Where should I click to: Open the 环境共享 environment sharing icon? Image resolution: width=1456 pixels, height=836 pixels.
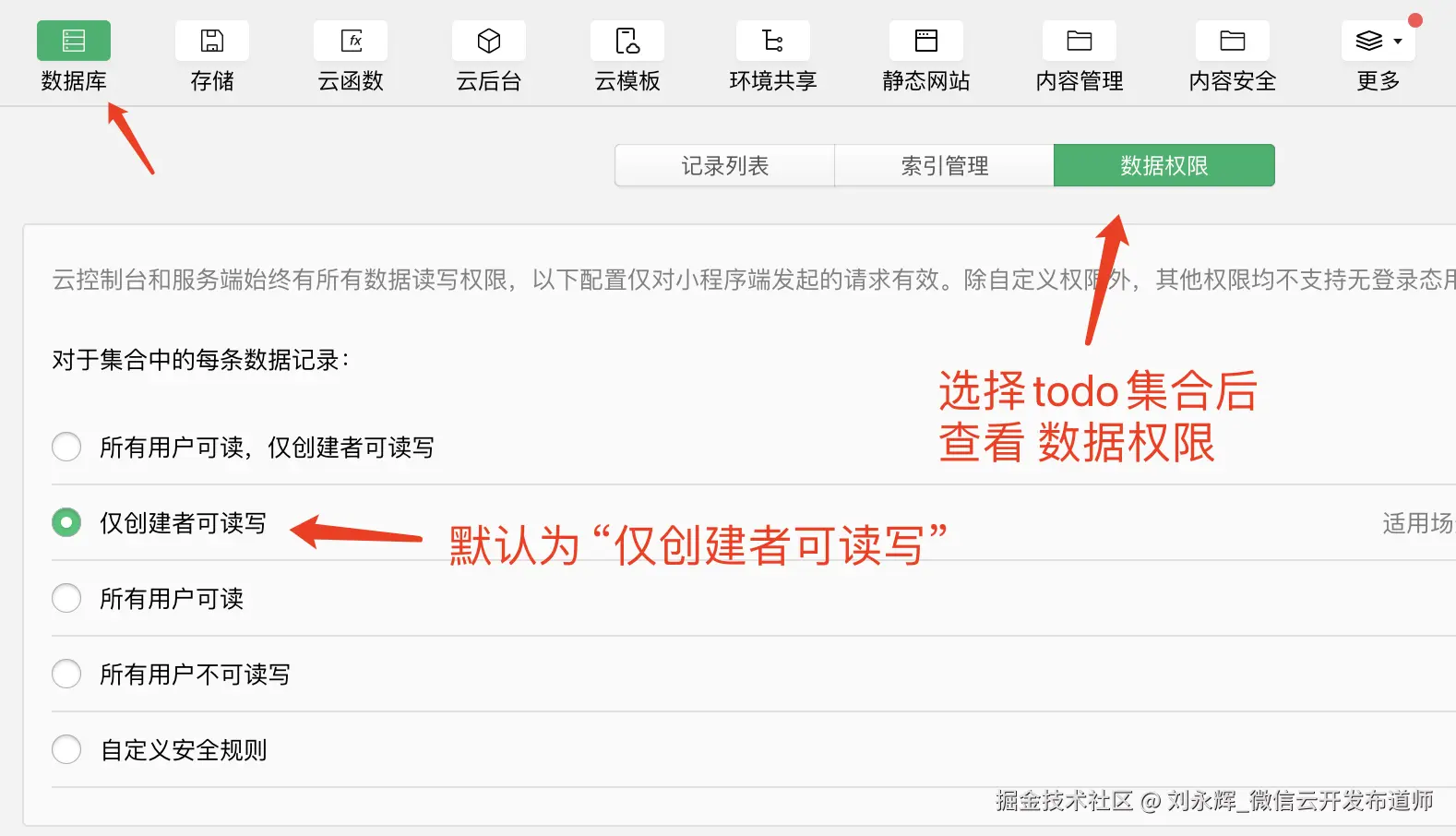(x=773, y=41)
